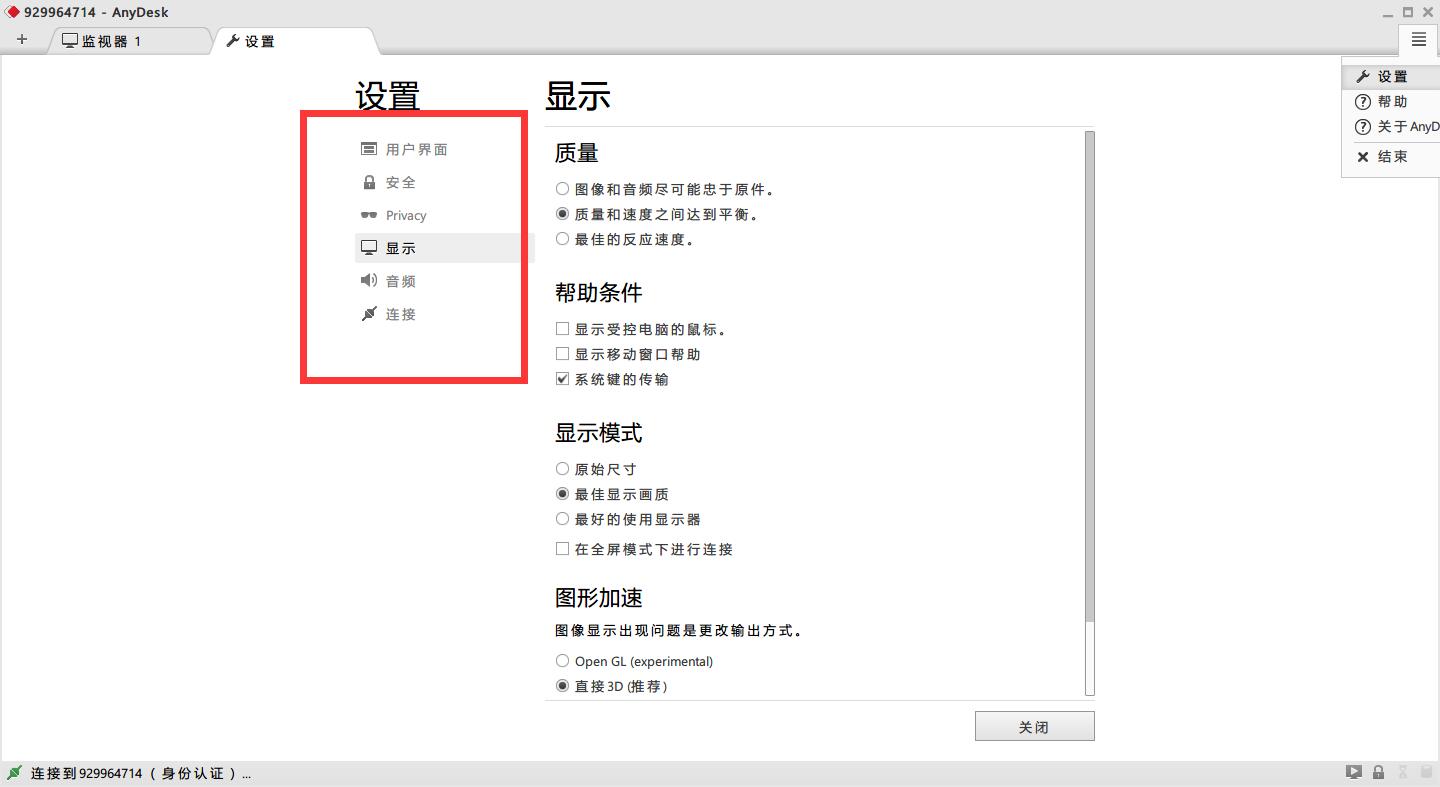Open the 音频 speaker section

click(x=400, y=282)
